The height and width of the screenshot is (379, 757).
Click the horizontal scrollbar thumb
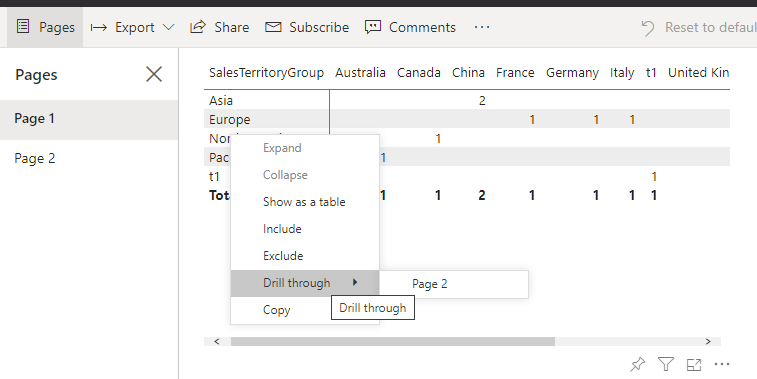[x=393, y=341]
